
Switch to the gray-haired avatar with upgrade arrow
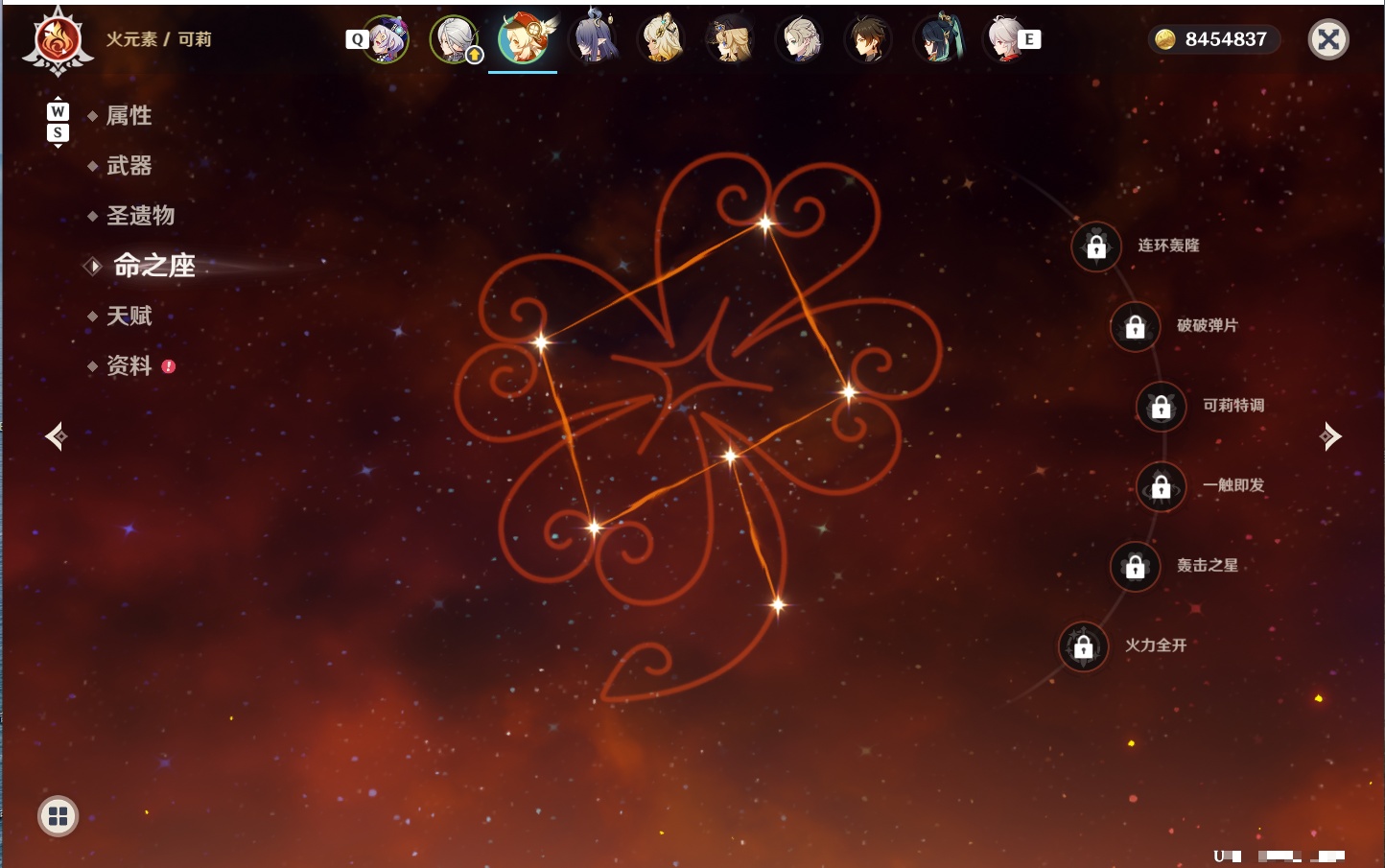pos(455,39)
